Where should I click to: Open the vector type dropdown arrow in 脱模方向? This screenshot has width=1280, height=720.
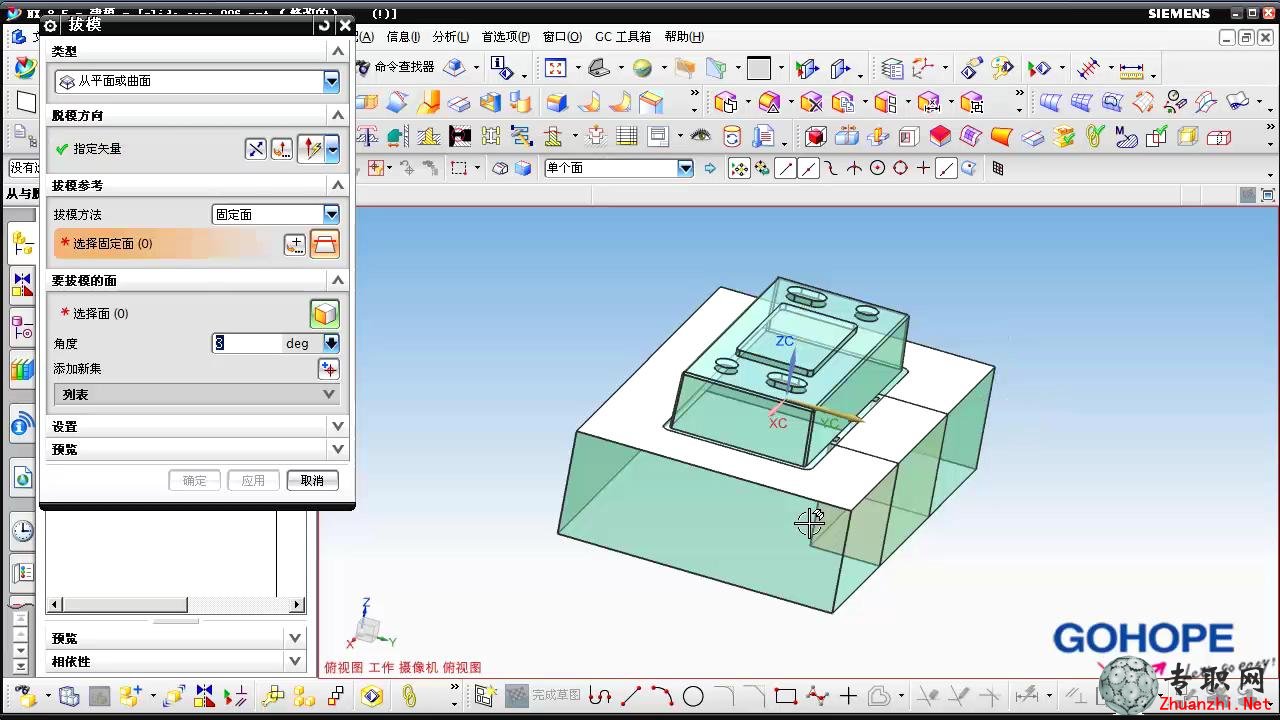click(x=332, y=149)
